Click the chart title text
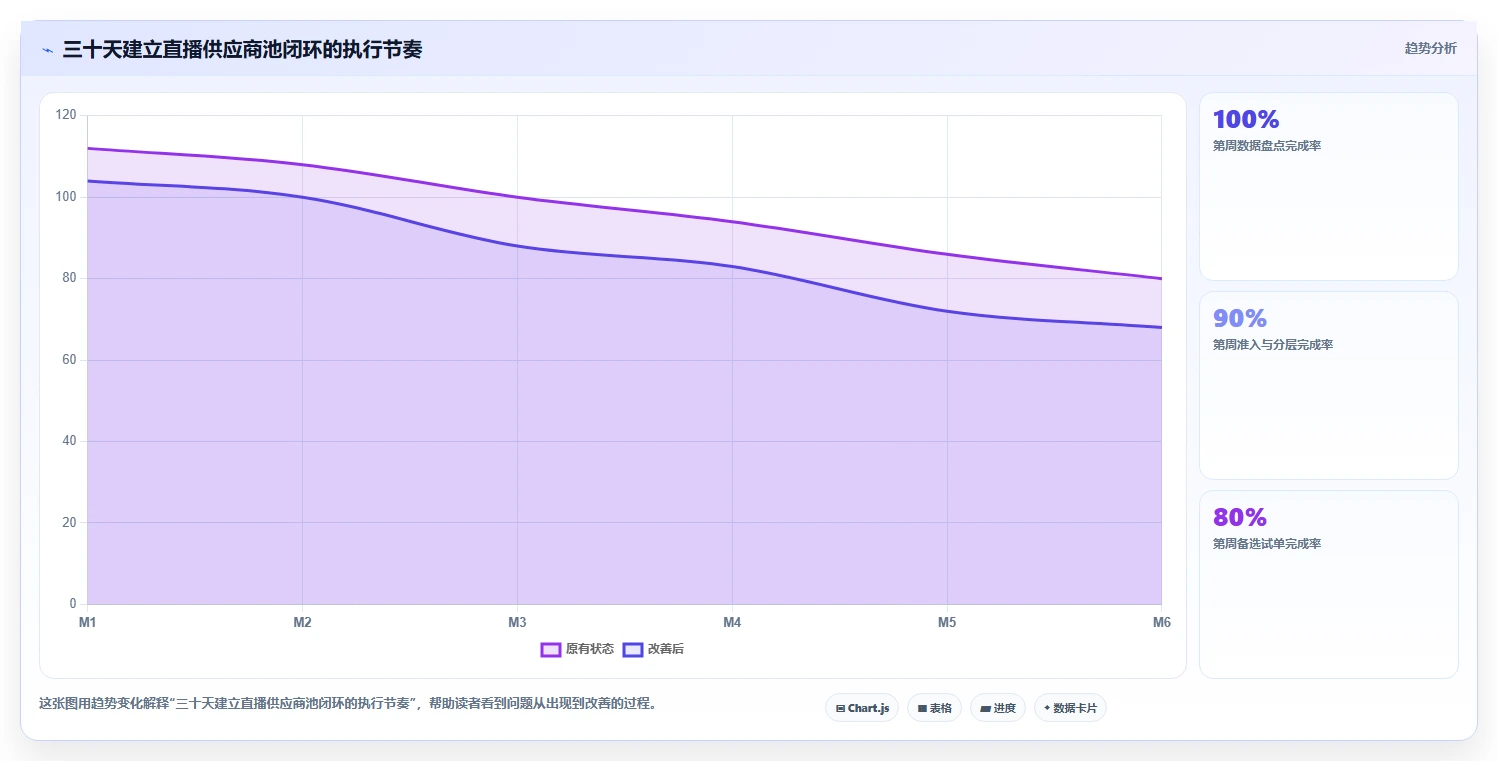Screen dimensions: 1498x761 click(242, 49)
